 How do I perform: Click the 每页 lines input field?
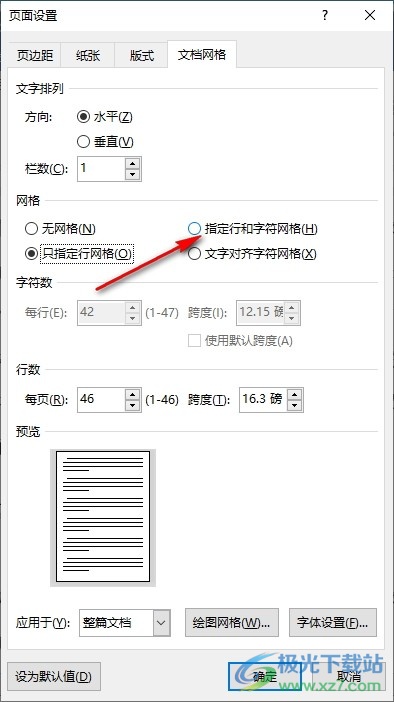101,400
